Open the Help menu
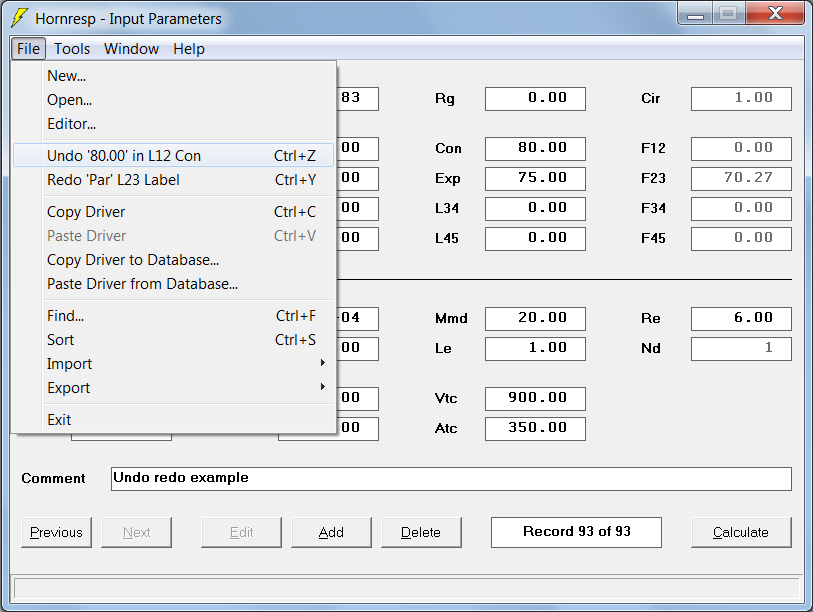 coord(189,49)
